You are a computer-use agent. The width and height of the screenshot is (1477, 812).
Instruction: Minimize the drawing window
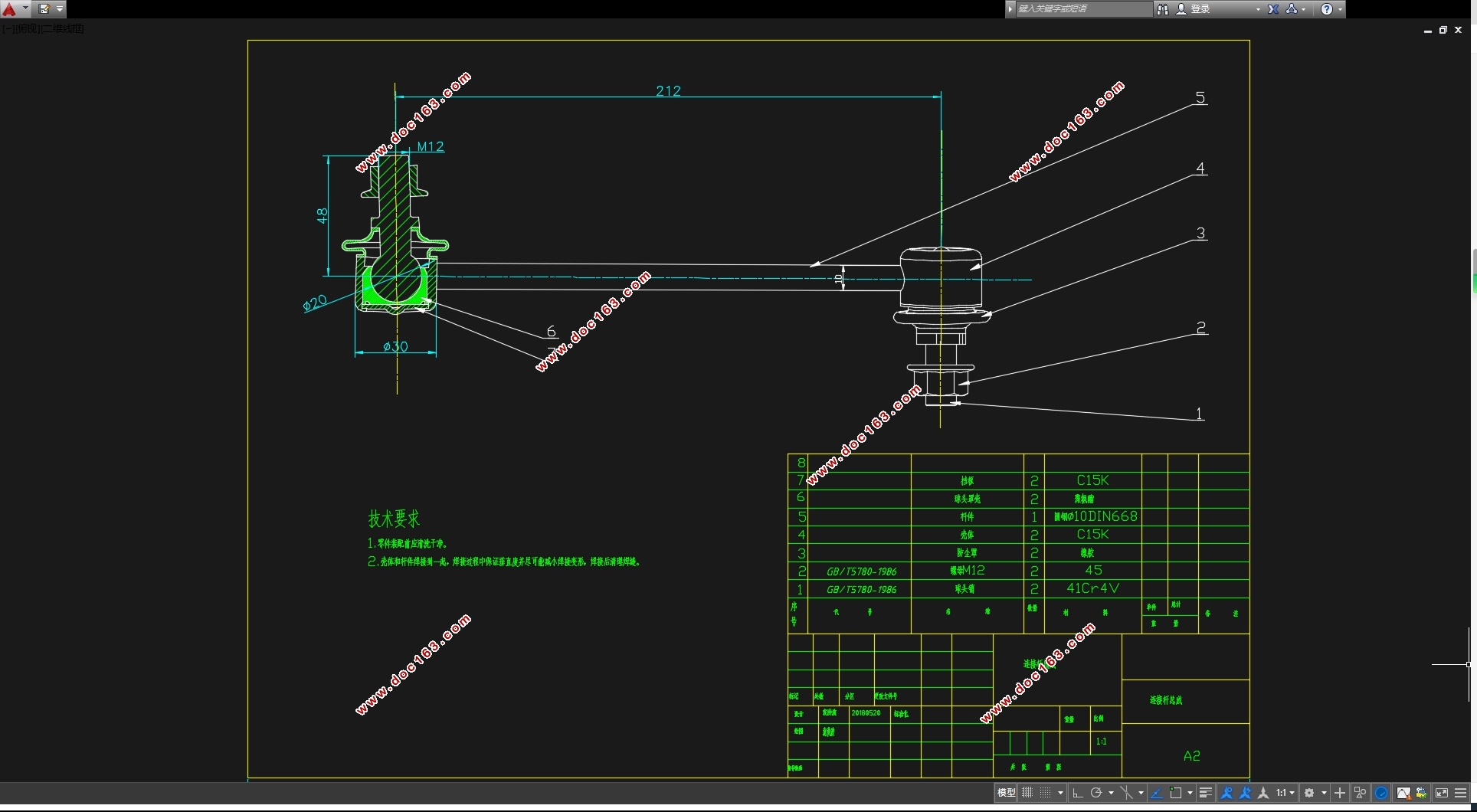1427,30
